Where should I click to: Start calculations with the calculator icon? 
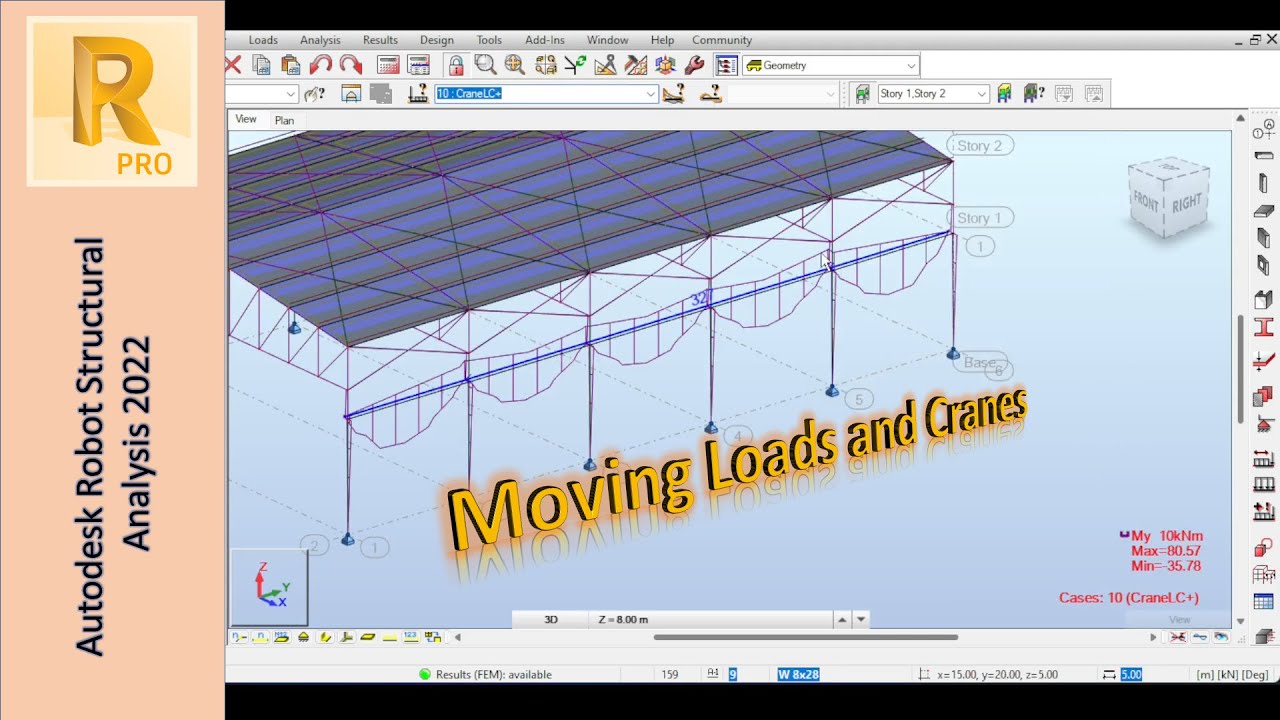(x=388, y=65)
